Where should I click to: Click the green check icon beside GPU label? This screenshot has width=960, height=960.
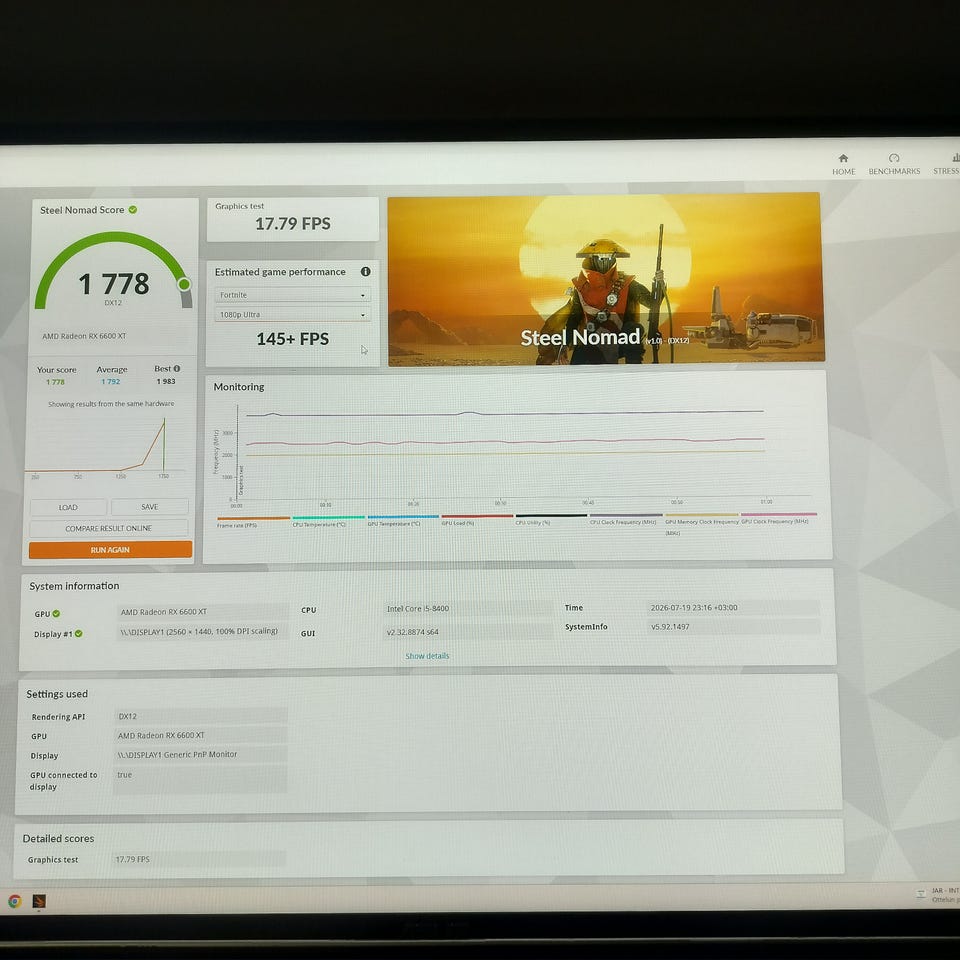(56, 613)
